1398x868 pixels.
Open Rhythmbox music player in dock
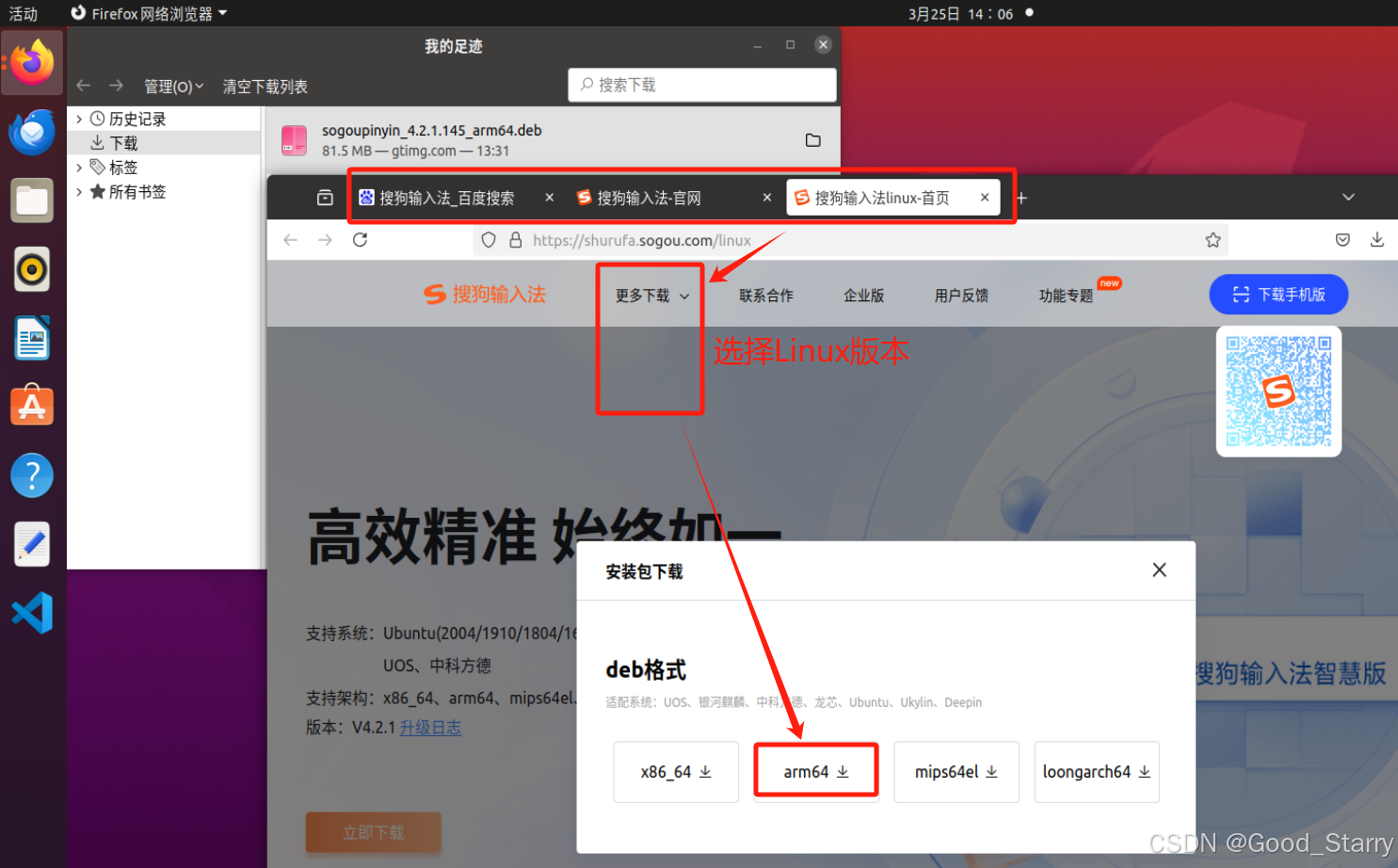pos(32,269)
